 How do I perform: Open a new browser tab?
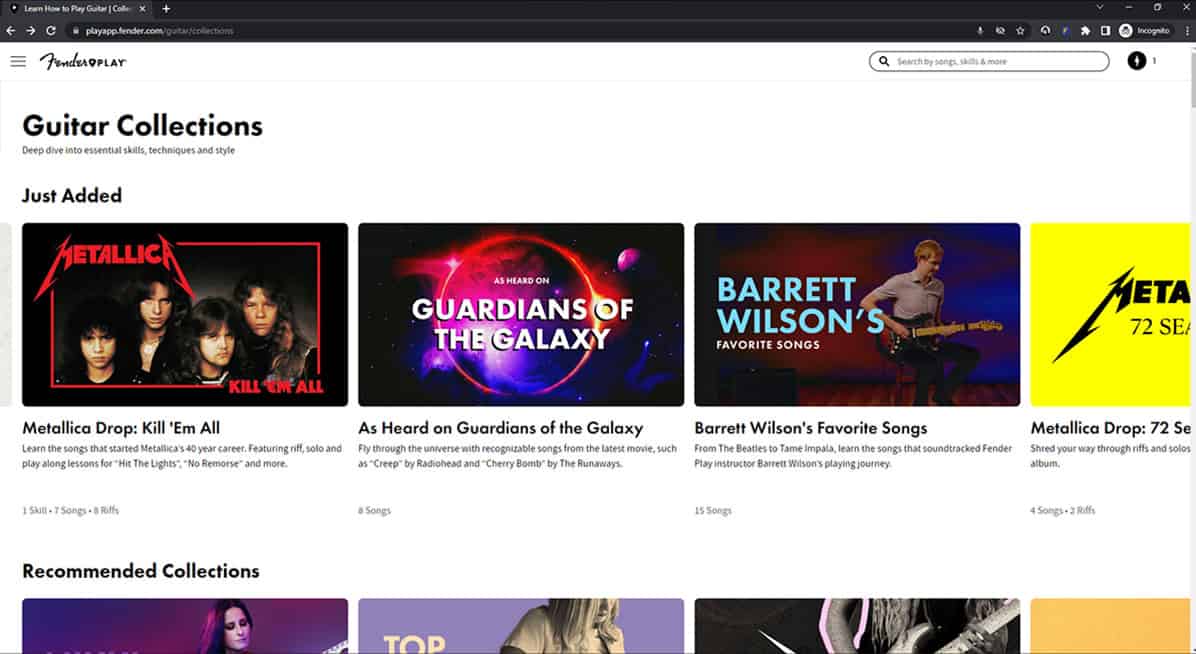click(x=166, y=8)
